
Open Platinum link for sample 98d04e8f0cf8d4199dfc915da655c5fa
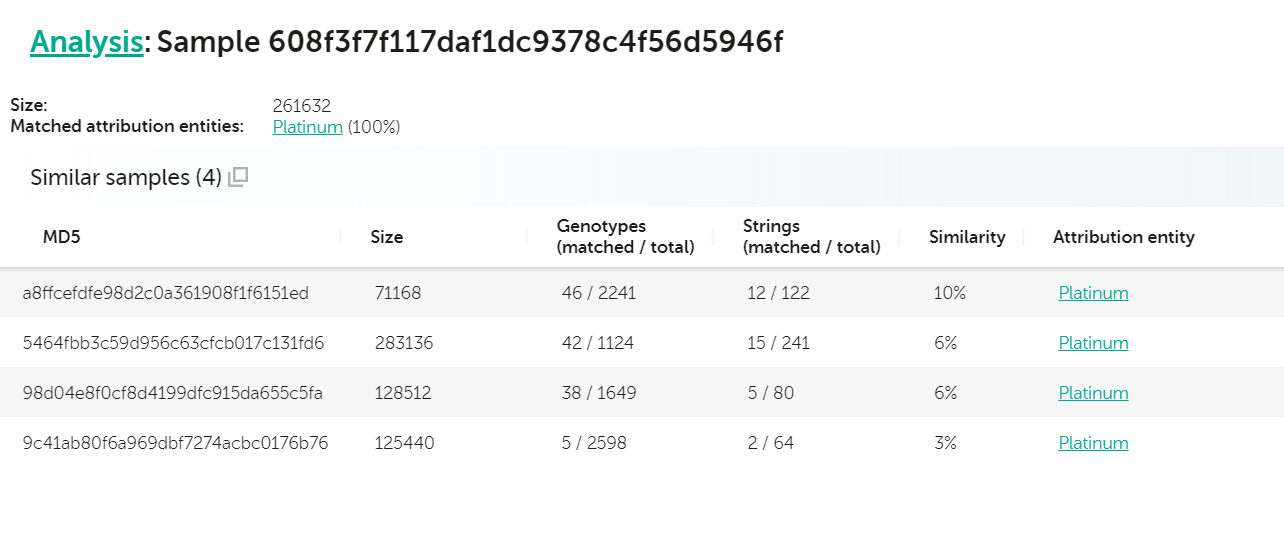click(1093, 393)
